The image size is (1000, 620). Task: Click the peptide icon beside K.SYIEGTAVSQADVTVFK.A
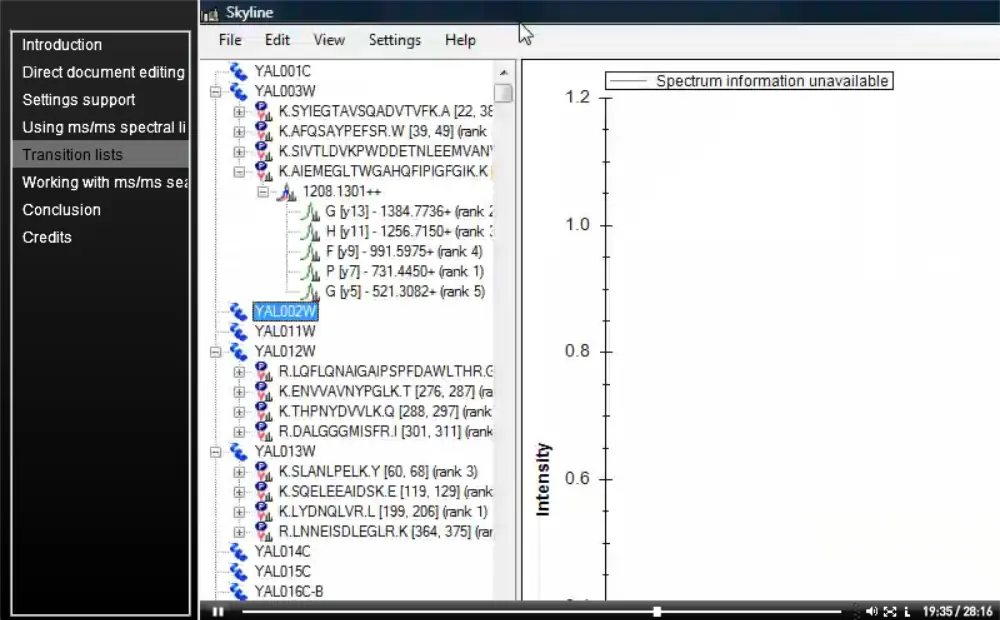(263, 111)
